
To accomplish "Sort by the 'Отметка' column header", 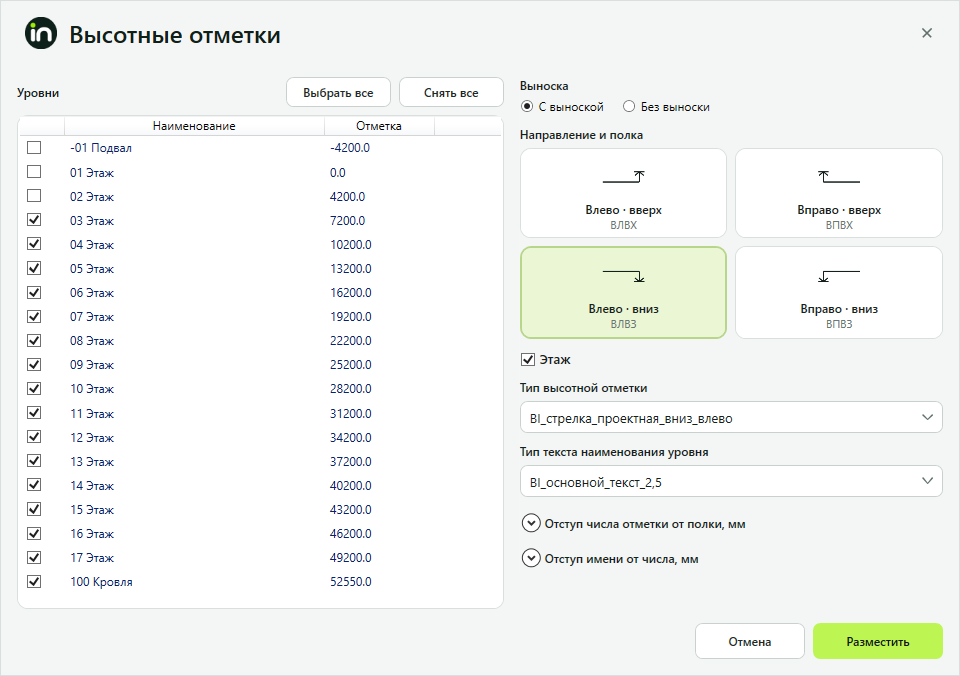I will point(379,126).
